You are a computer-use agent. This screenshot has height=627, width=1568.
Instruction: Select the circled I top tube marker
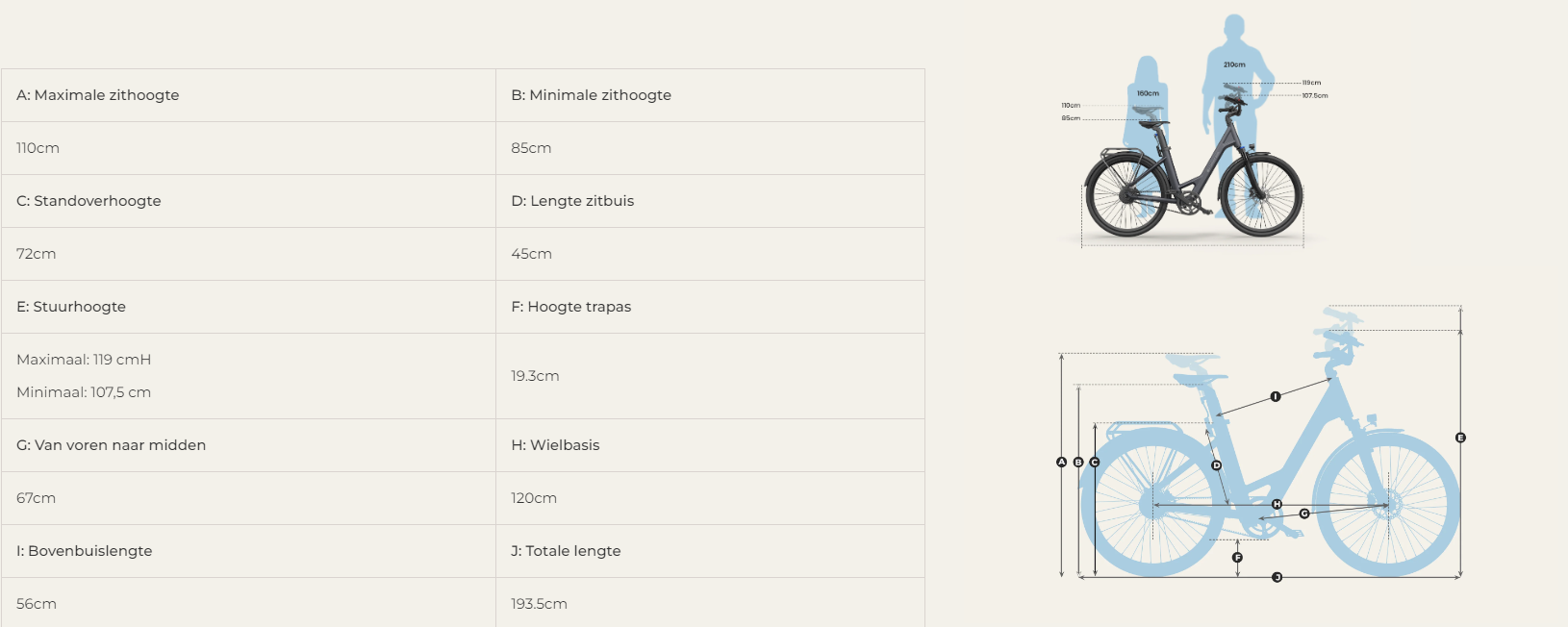pos(1276,396)
